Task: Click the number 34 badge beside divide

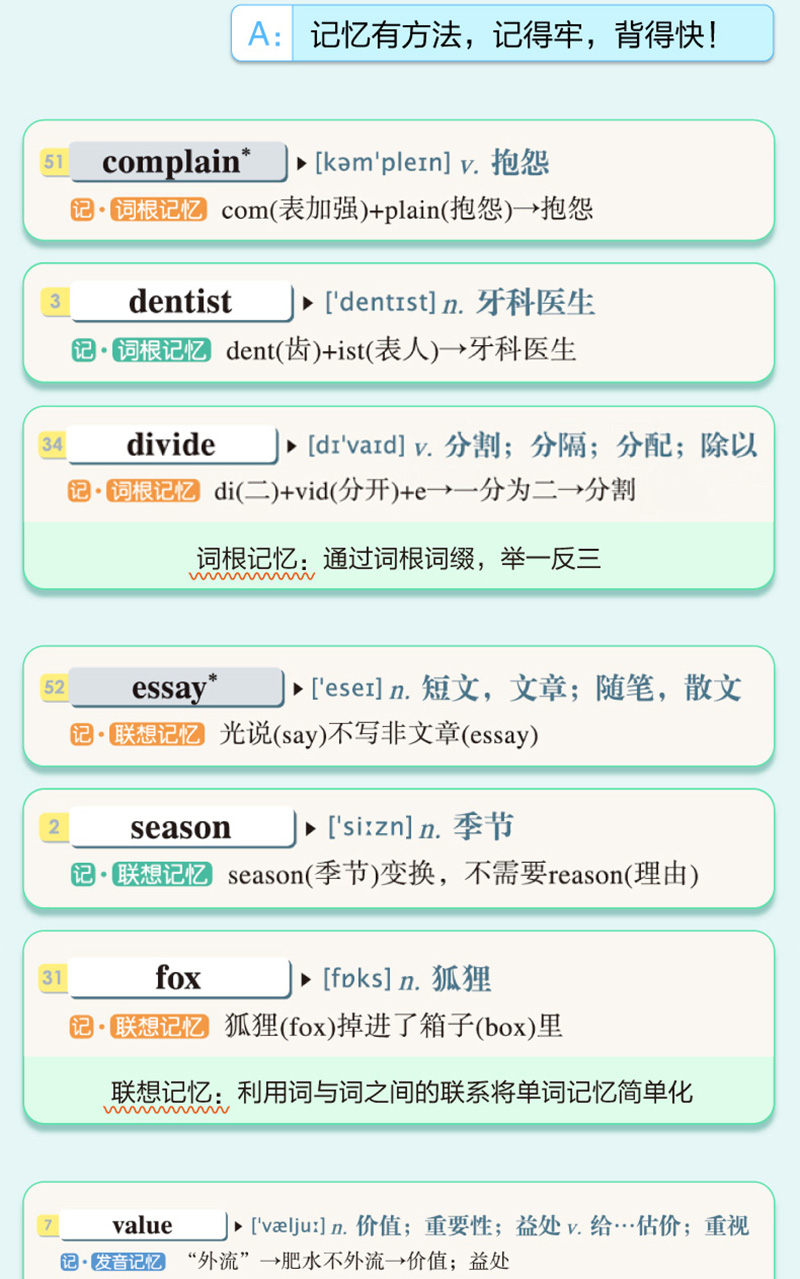Action: coord(52,444)
